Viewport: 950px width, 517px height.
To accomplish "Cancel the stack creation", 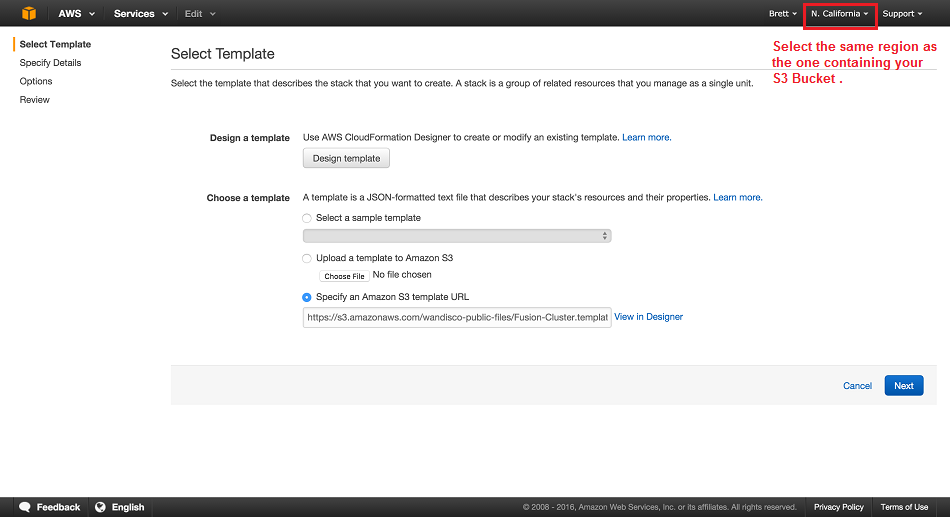I will pos(857,385).
